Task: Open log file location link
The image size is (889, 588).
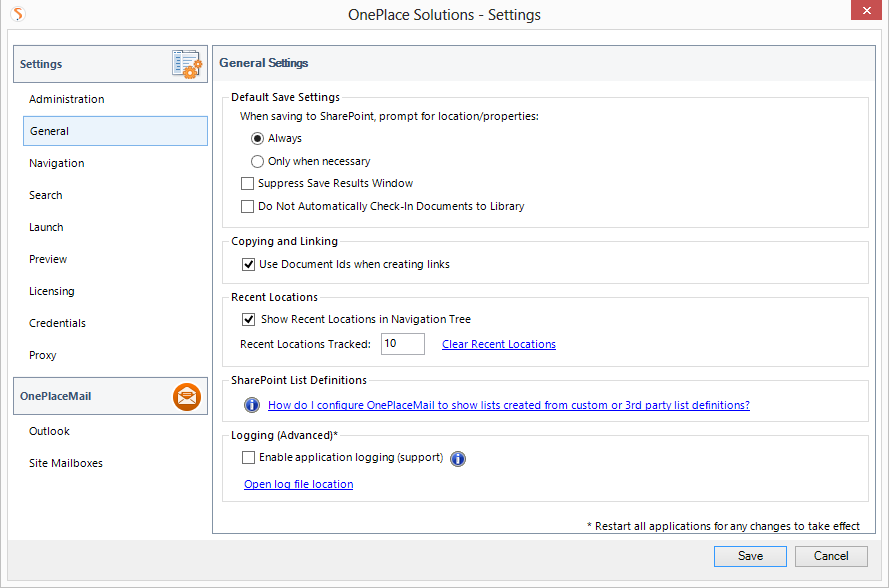Action: (x=299, y=484)
